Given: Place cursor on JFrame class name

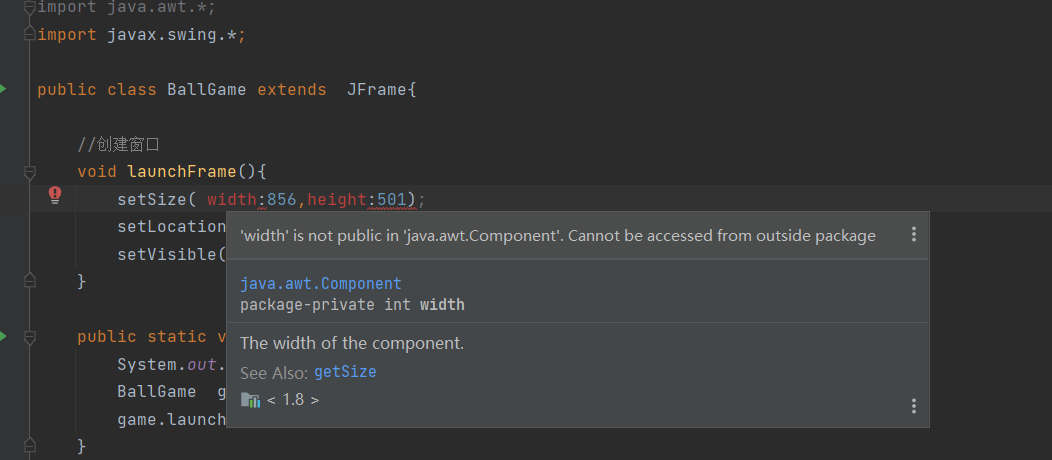Looking at the screenshot, I should coord(376,89).
